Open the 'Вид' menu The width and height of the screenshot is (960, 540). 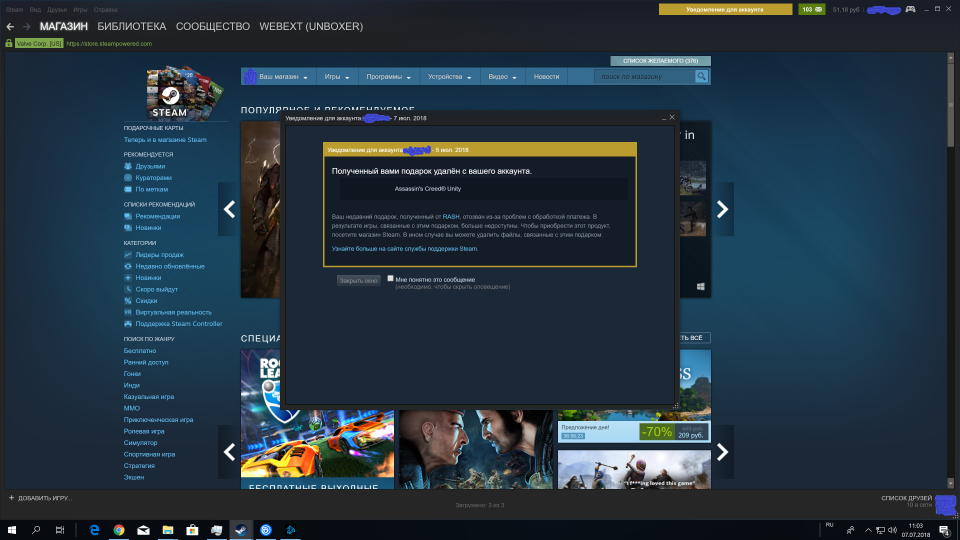pos(35,10)
